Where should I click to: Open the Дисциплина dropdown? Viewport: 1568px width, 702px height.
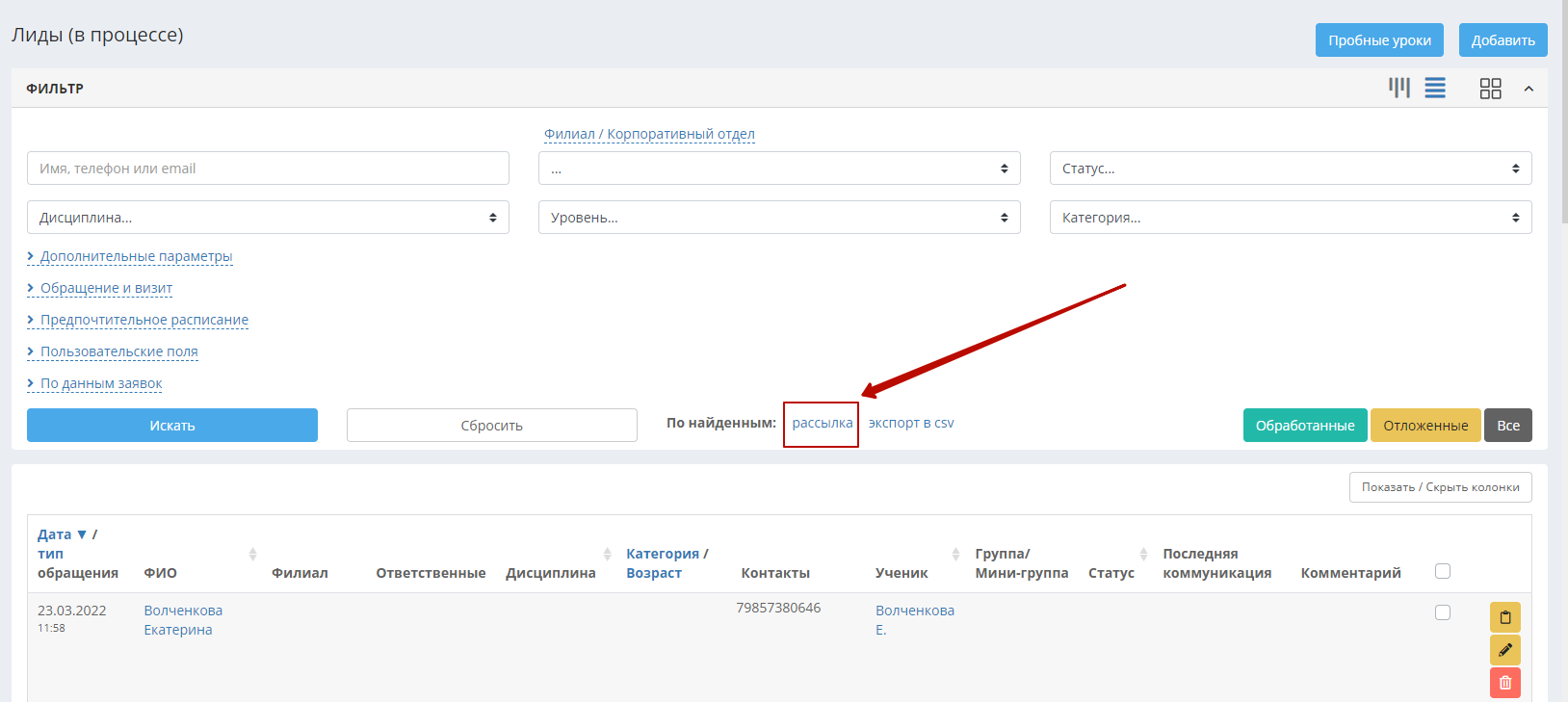click(268, 218)
